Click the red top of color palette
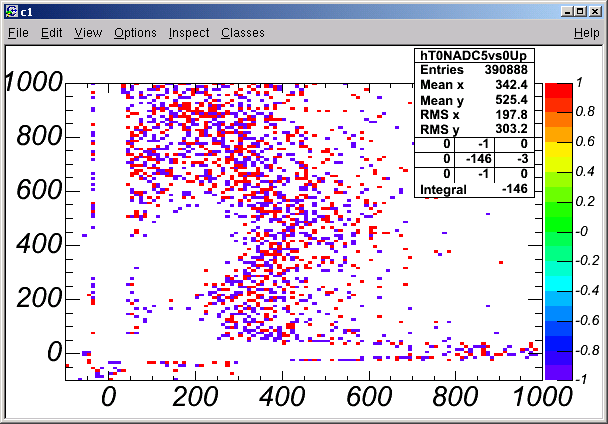The height and width of the screenshot is (424, 608). (x=558, y=90)
